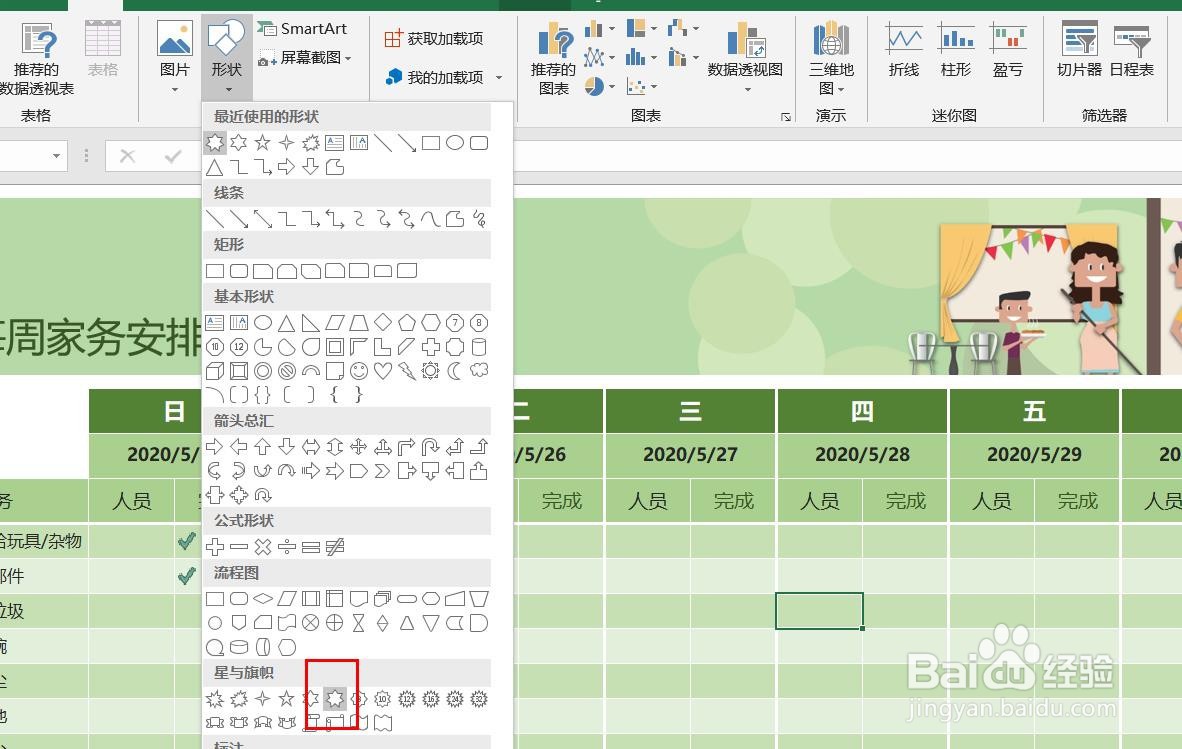1182x749 pixels.
Task: Choose the flowchart collate shape
Action: 359,623
